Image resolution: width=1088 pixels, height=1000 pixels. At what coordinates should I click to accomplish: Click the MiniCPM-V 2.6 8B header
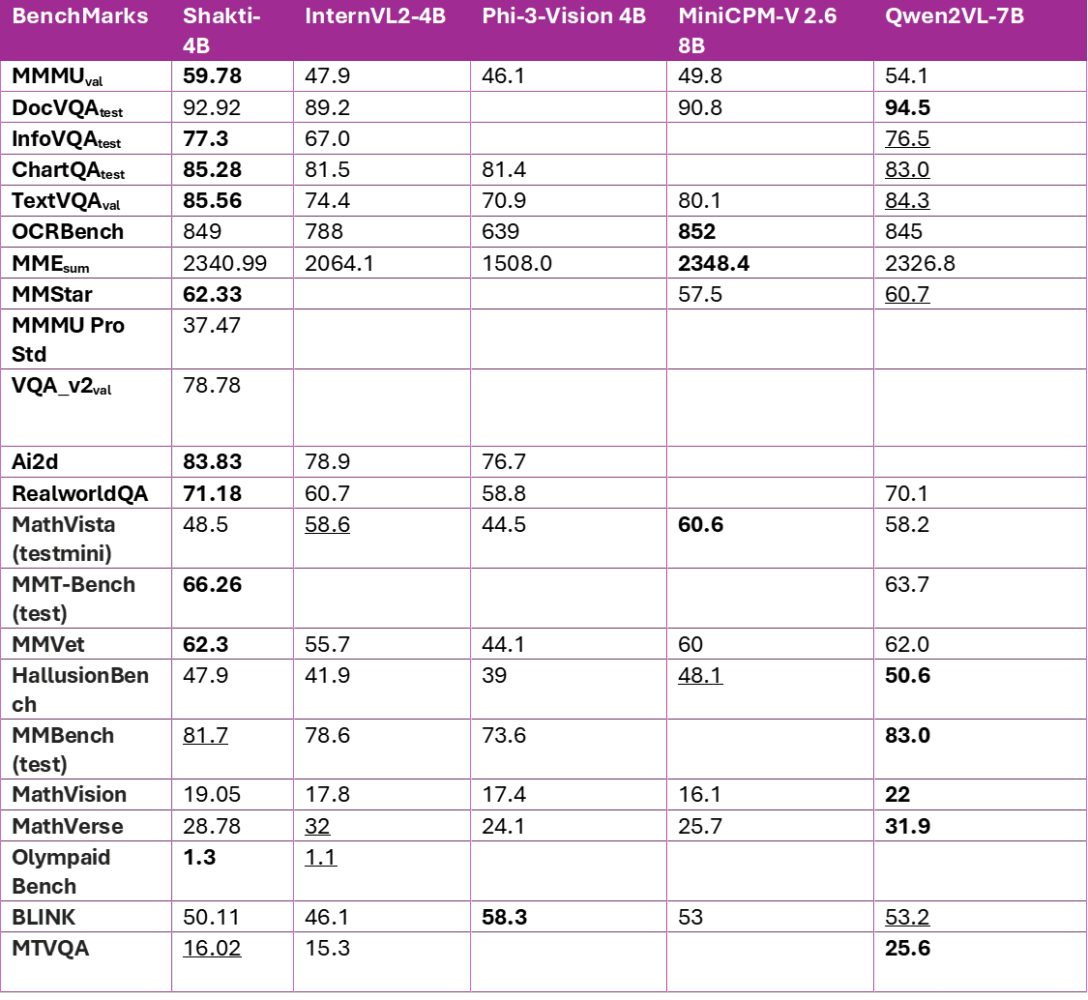757,30
